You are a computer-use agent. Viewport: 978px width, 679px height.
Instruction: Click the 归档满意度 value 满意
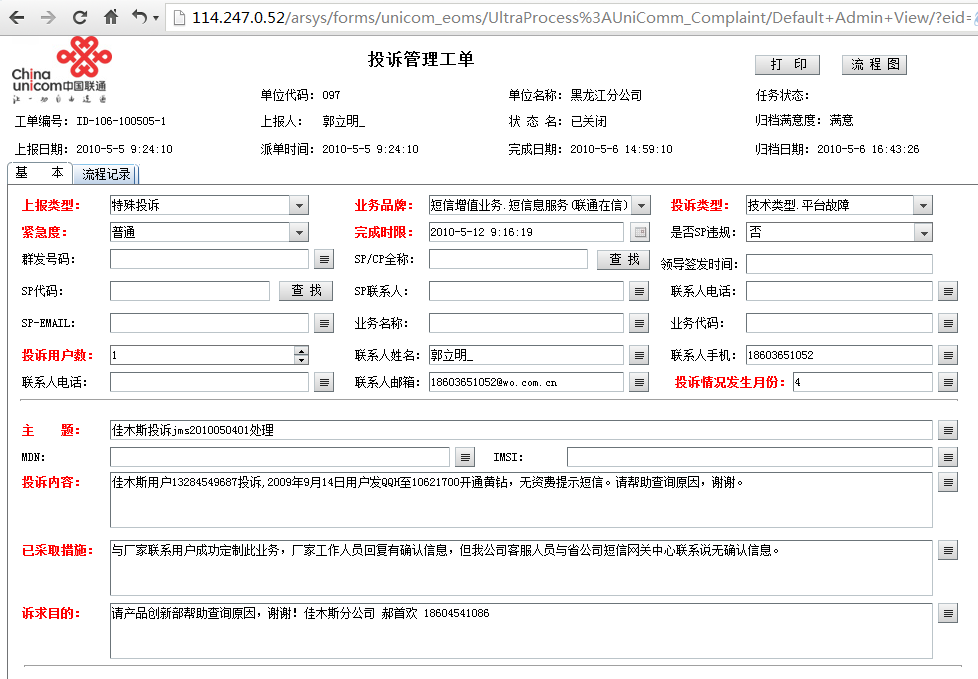841,120
